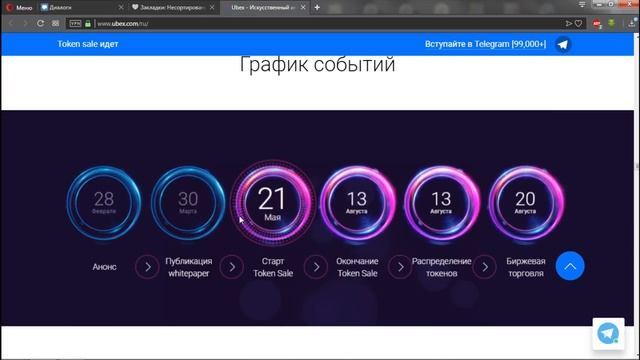Click the 'Биржевая торговля' label
This screenshot has width=640, height=360.
tap(526, 267)
